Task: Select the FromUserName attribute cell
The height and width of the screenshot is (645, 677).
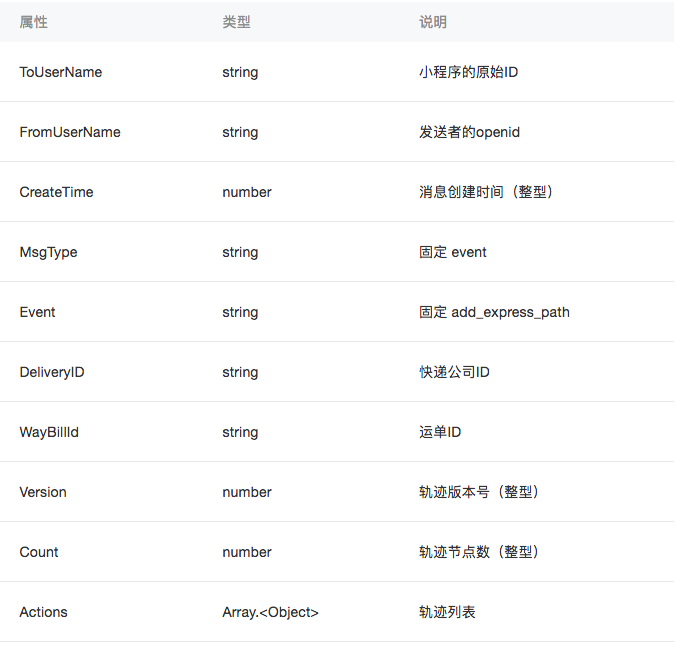Action: pyautogui.click(x=70, y=132)
